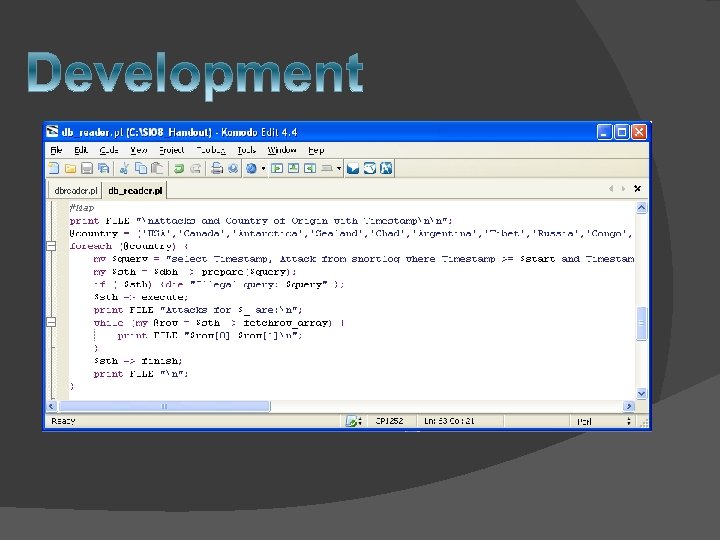
Task: Click the vertical scrollbar thumb
Action: (x=641, y=323)
